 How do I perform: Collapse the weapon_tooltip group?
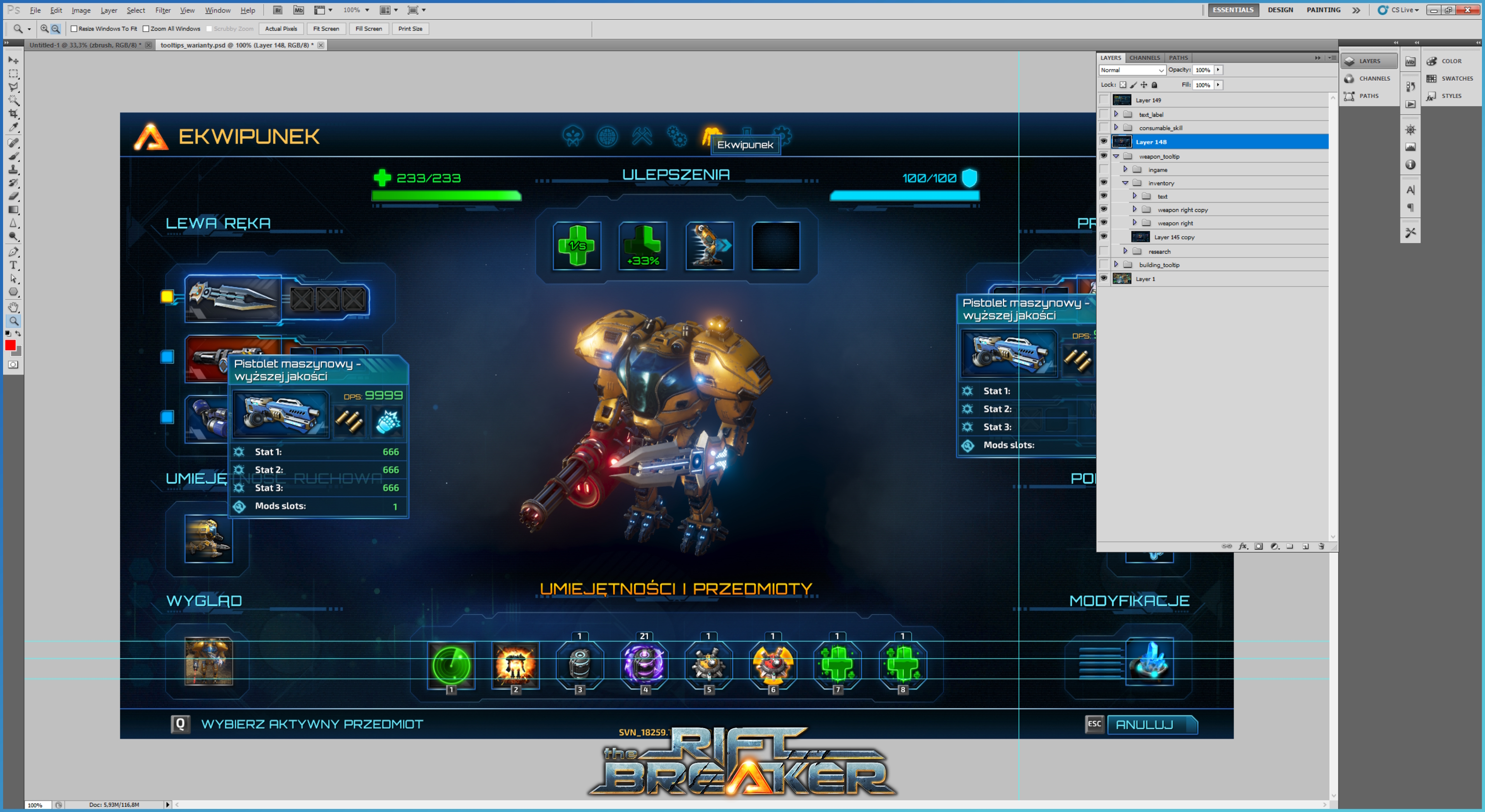(1116, 156)
